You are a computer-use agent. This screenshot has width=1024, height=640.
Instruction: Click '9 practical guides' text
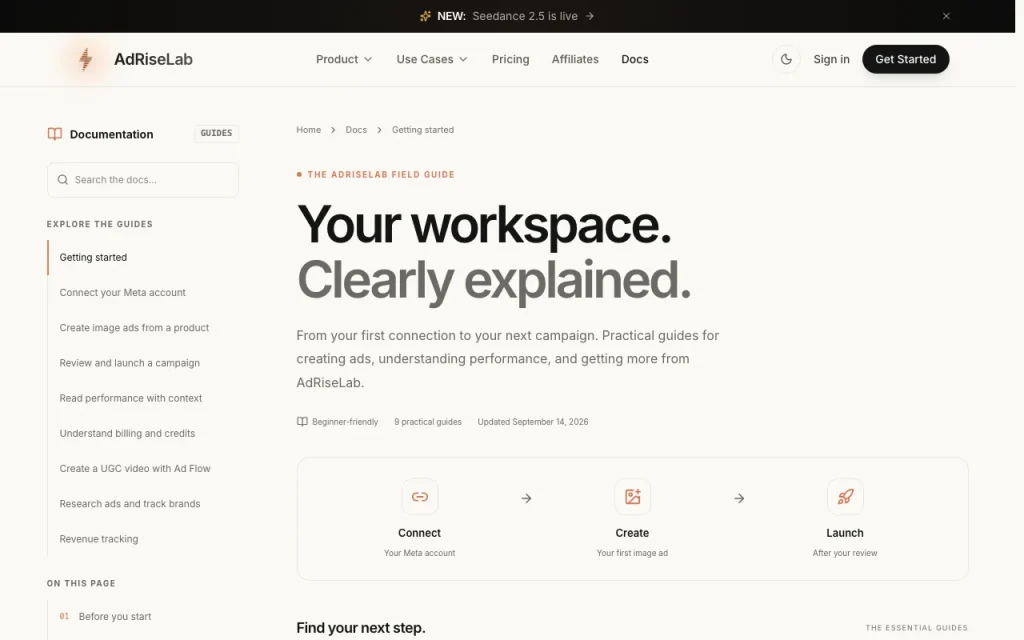tap(428, 422)
